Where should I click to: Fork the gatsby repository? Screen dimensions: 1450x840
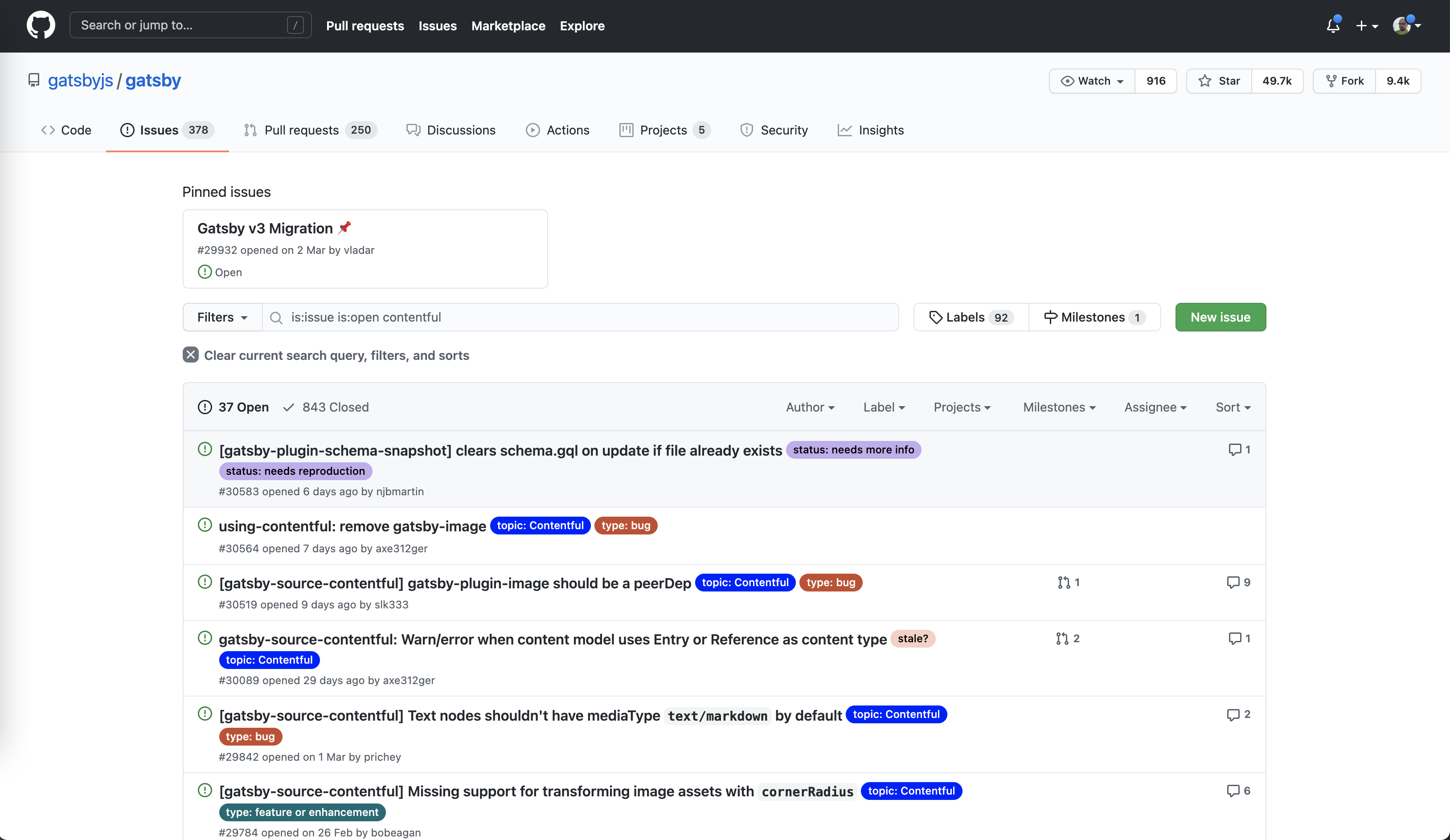pyautogui.click(x=1344, y=81)
